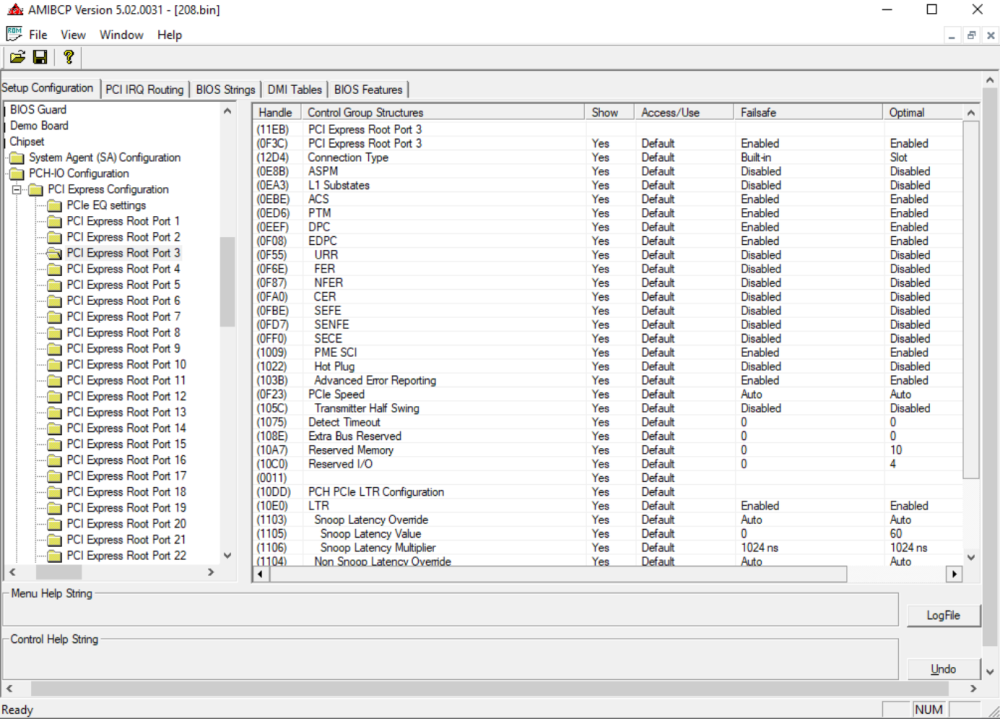Screen dimensions: 1000x719
Task: Select folder icon for PCI Express Root Port 6
Action: pos(55,301)
